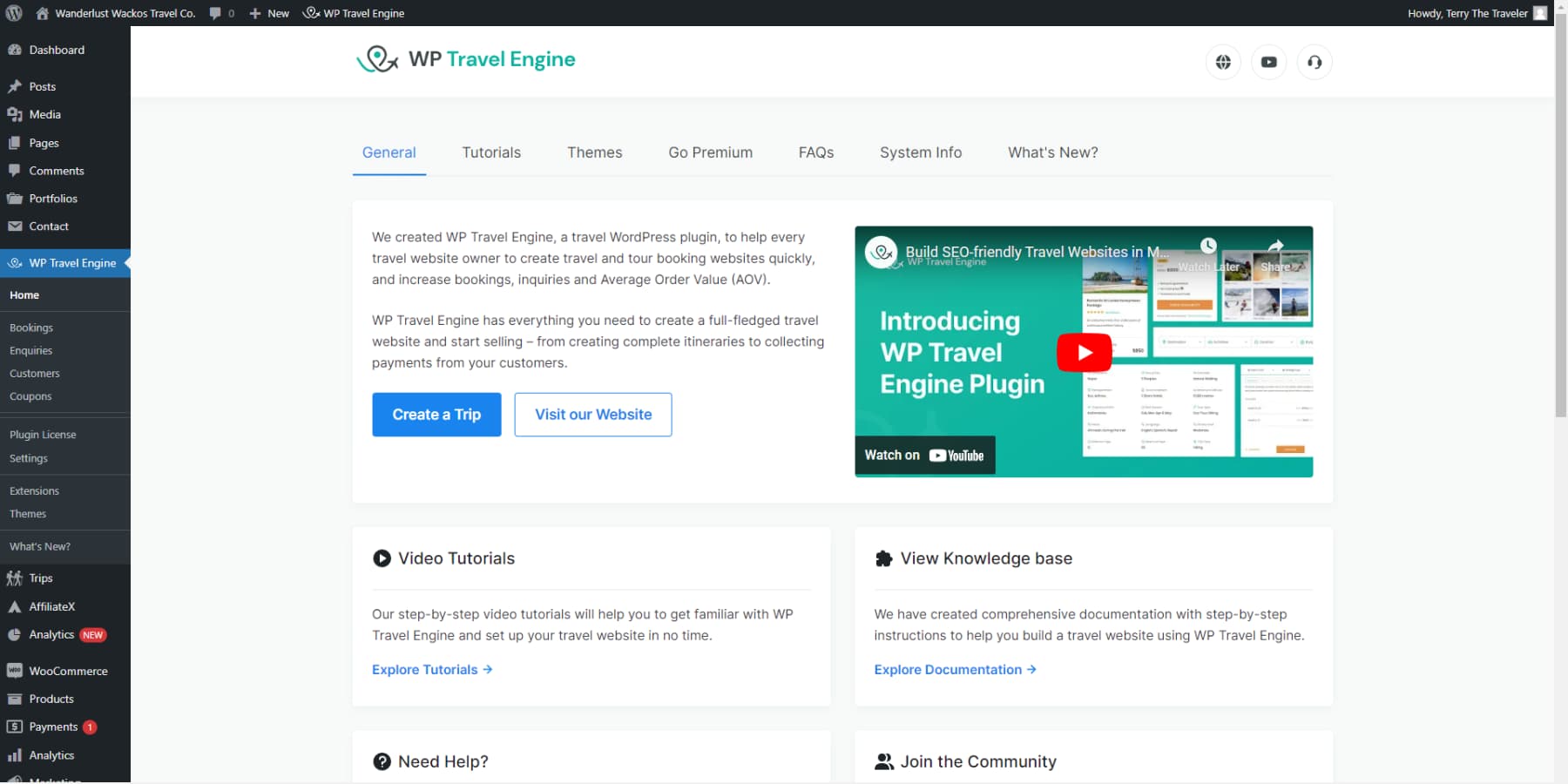This screenshot has width=1568, height=784.
Task: Click Visit our Website button
Action: tap(593, 415)
